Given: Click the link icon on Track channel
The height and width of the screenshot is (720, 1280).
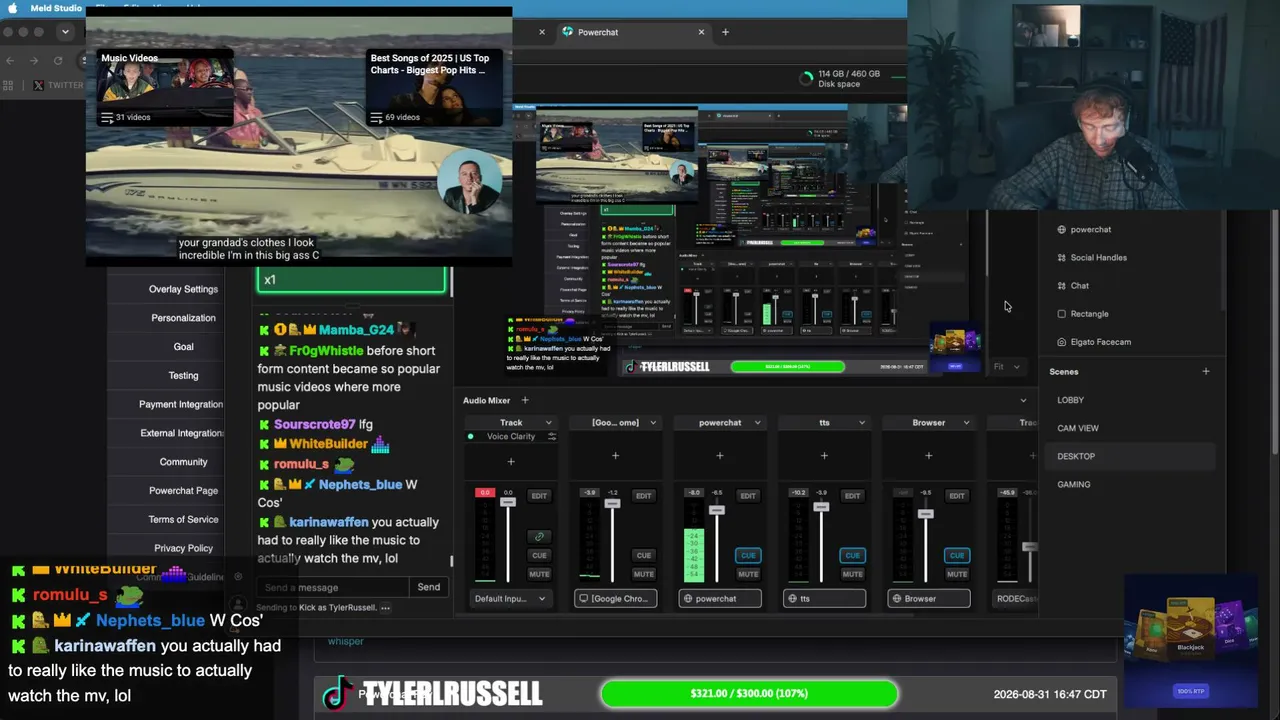Looking at the screenshot, I should click(539, 536).
